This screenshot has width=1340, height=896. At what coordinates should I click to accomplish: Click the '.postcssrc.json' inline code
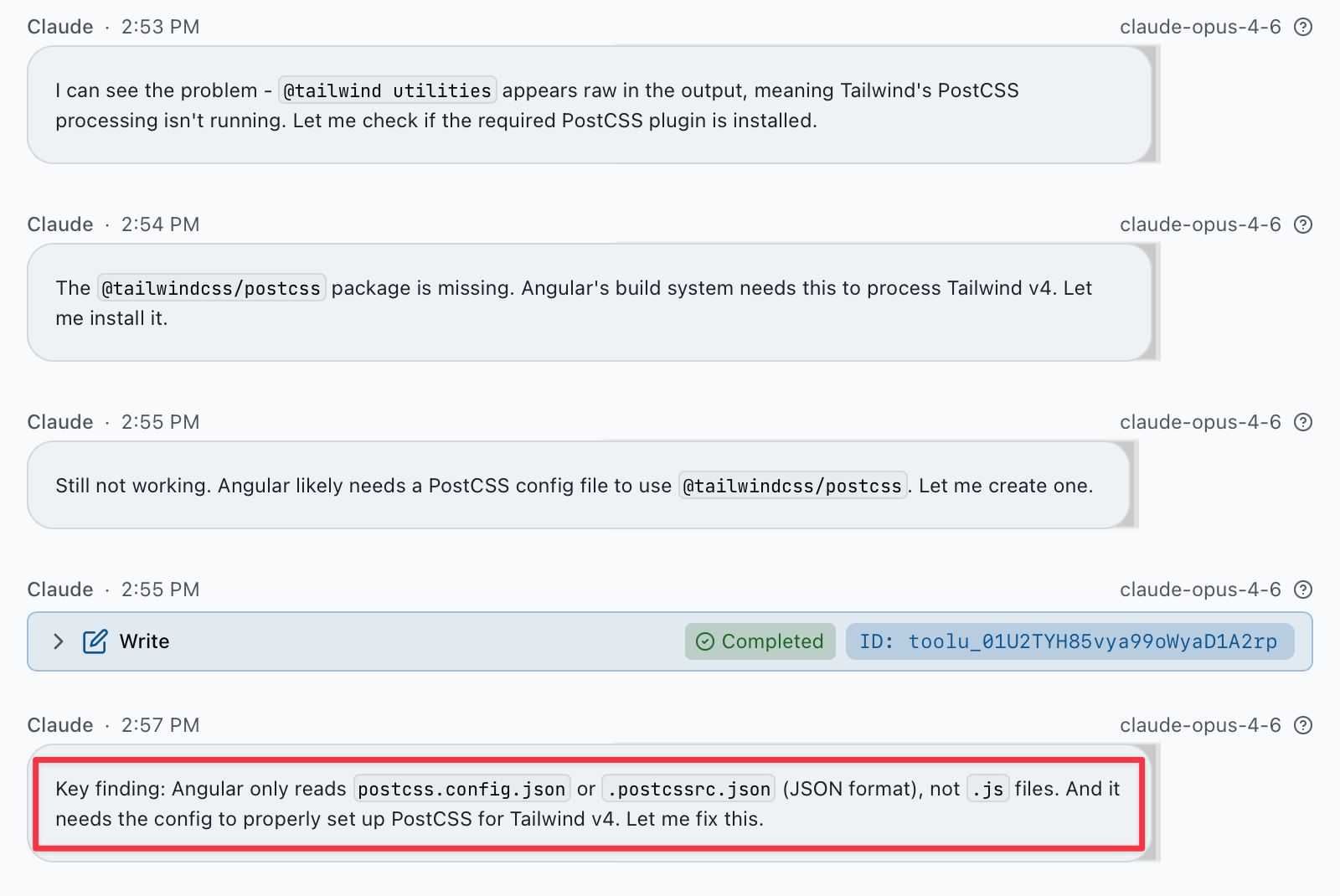[688, 789]
